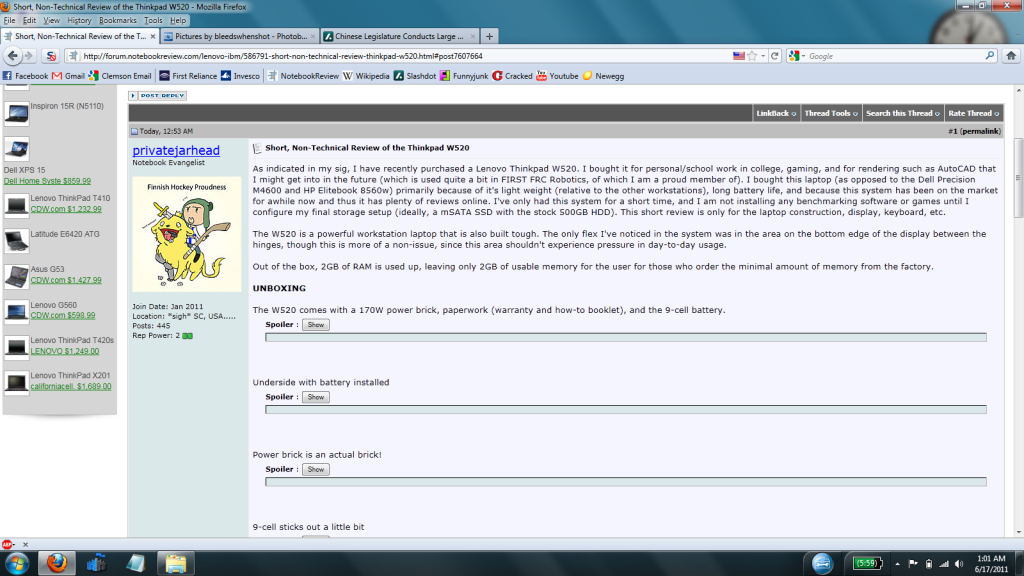Click the Post Reply button
The height and width of the screenshot is (576, 1024).
click(158, 95)
